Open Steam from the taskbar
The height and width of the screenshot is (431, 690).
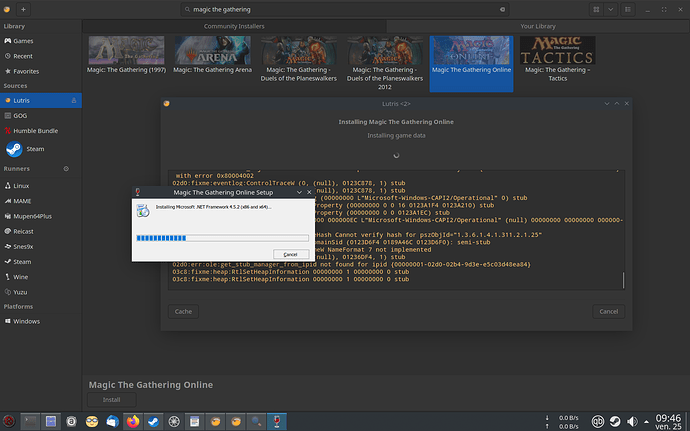[x=154, y=421]
